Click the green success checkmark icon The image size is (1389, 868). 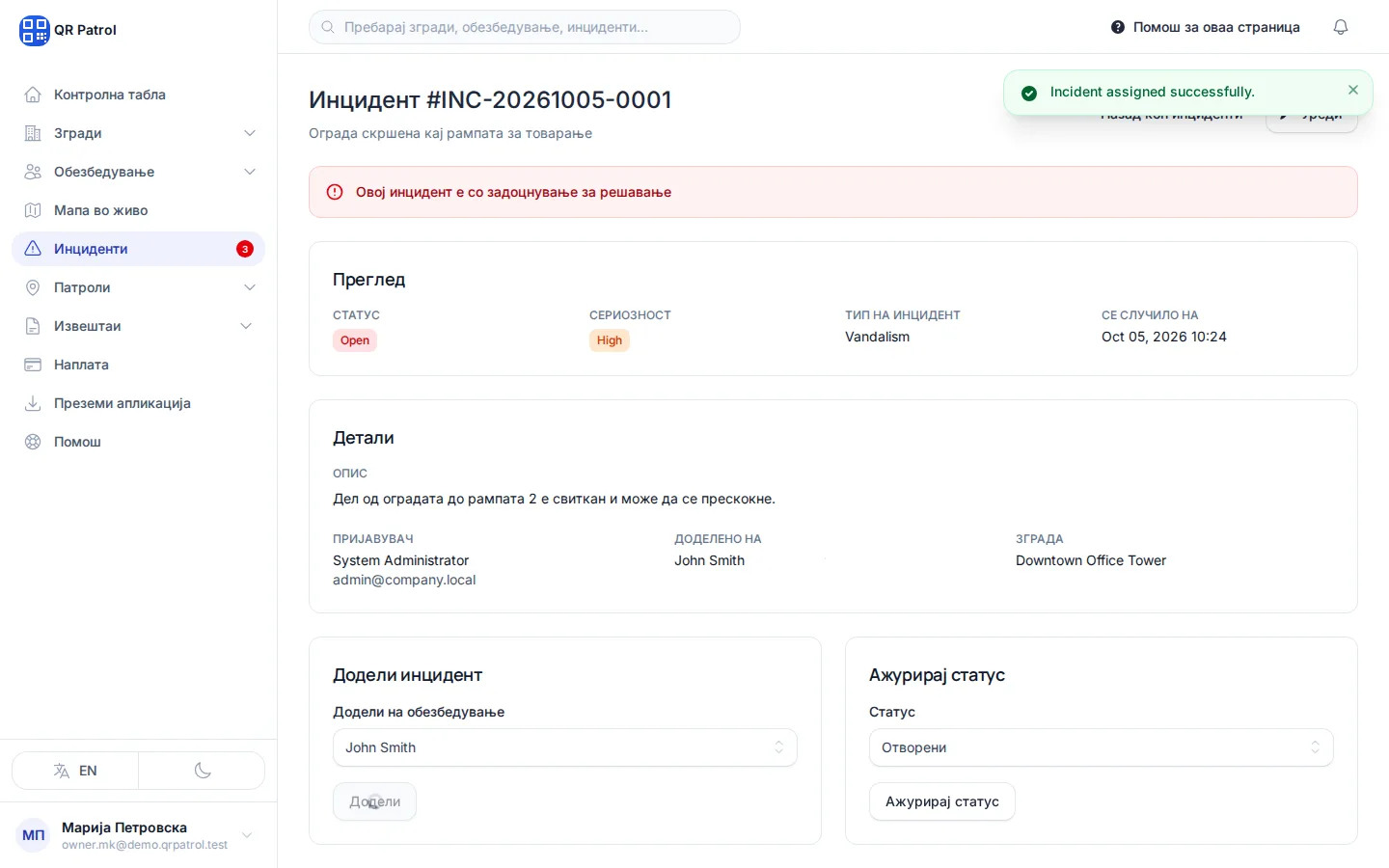(1029, 93)
